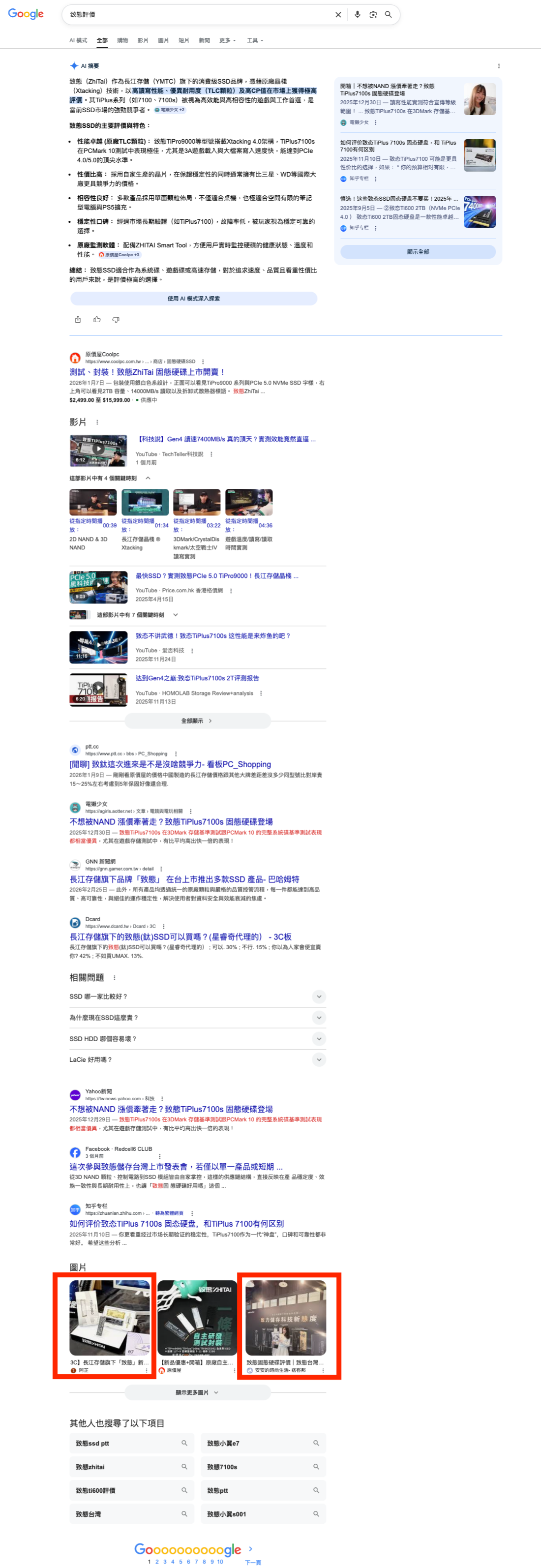Open more options for Coolpc result

click(203, 362)
